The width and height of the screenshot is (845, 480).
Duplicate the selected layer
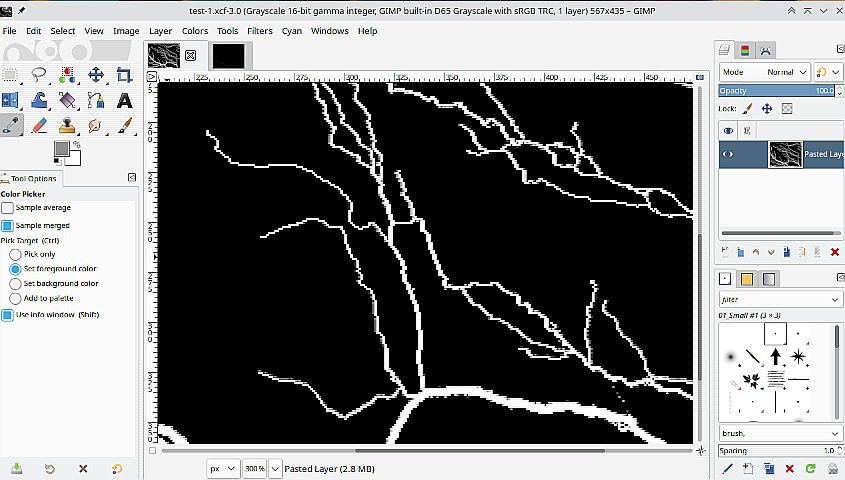point(786,252)
